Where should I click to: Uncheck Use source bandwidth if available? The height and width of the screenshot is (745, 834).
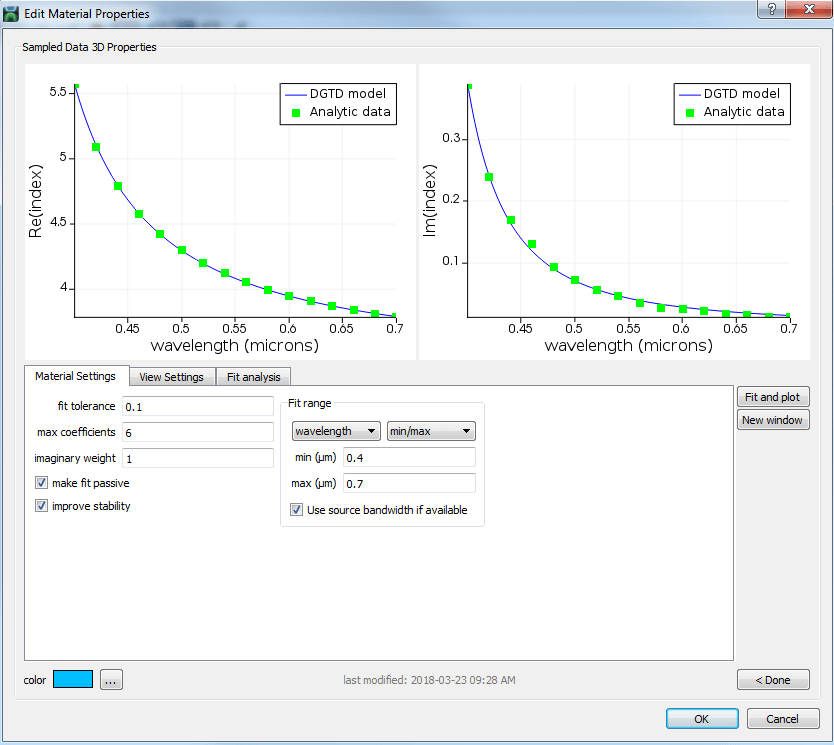[x=297, y=509]
